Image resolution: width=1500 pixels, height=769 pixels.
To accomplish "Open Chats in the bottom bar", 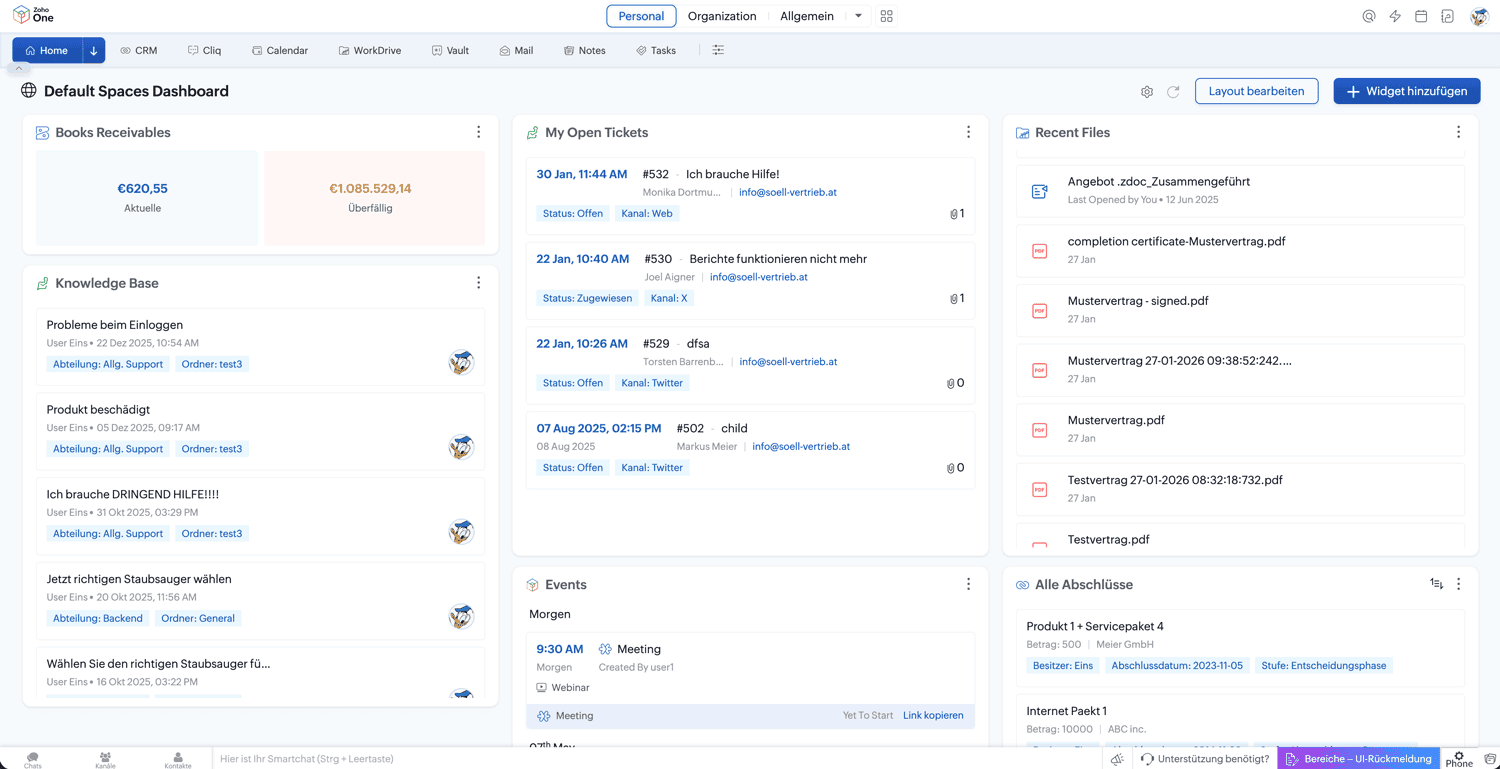I will 33,760.
